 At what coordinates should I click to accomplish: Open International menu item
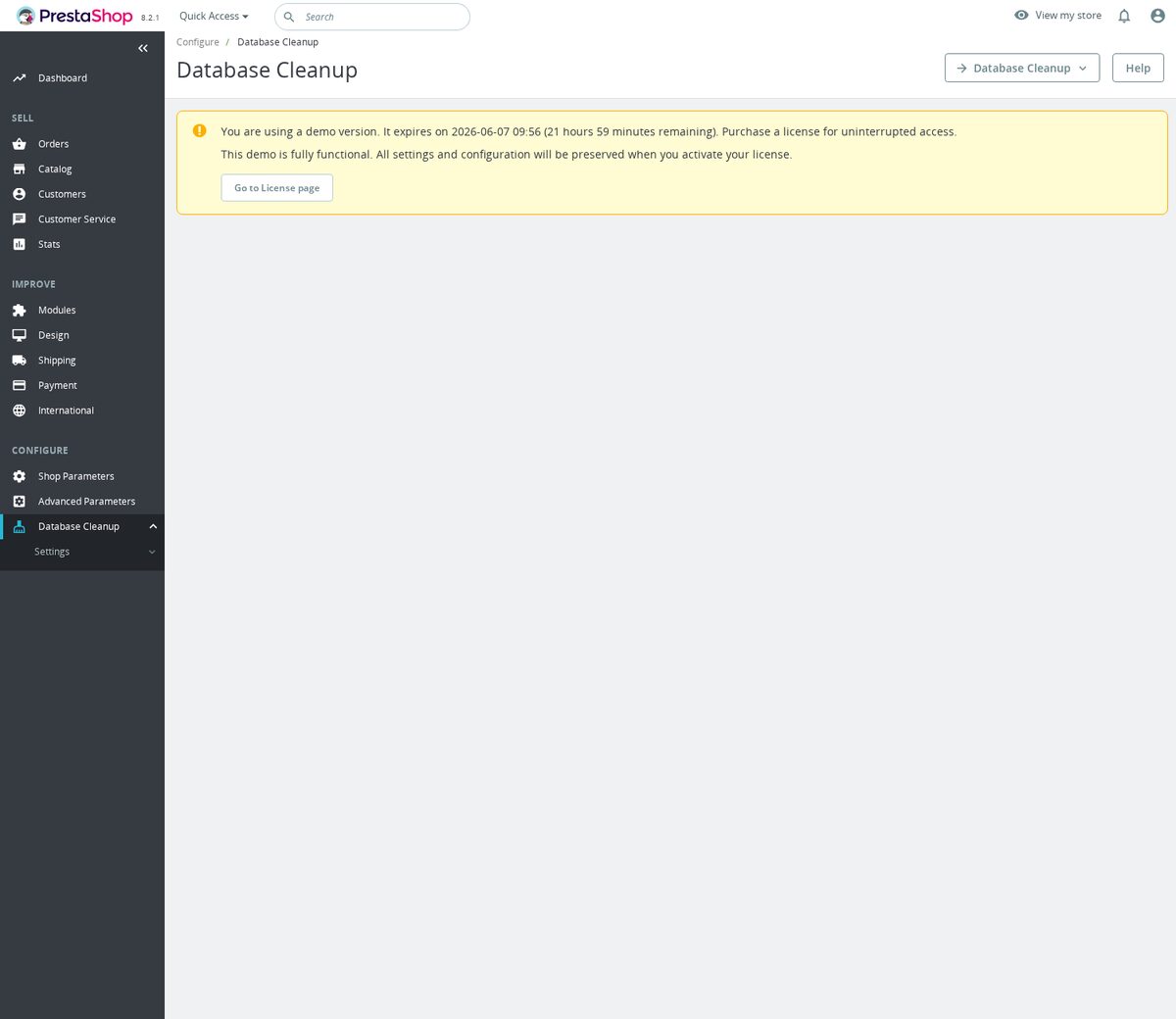point(82,411)
